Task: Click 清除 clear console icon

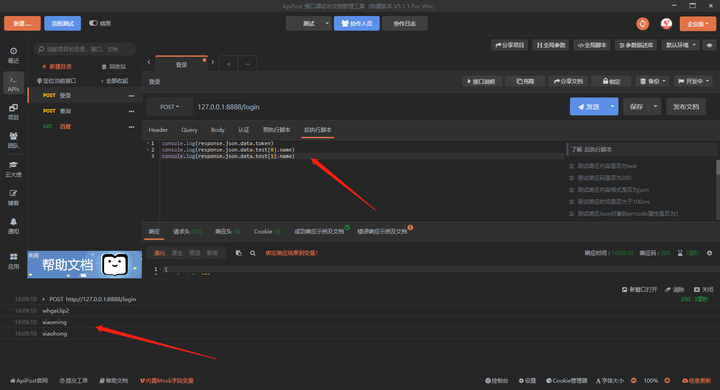Action: point(674,289)
